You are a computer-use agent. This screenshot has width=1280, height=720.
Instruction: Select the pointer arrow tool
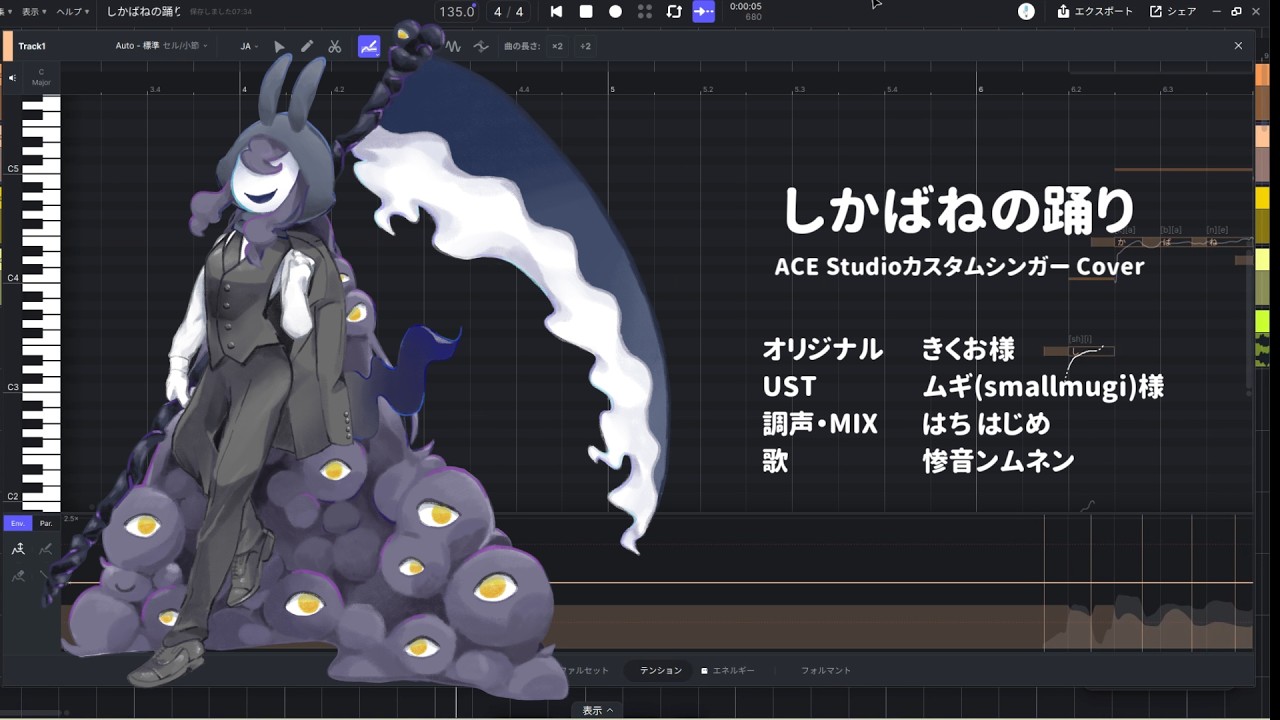pos(279,46)
